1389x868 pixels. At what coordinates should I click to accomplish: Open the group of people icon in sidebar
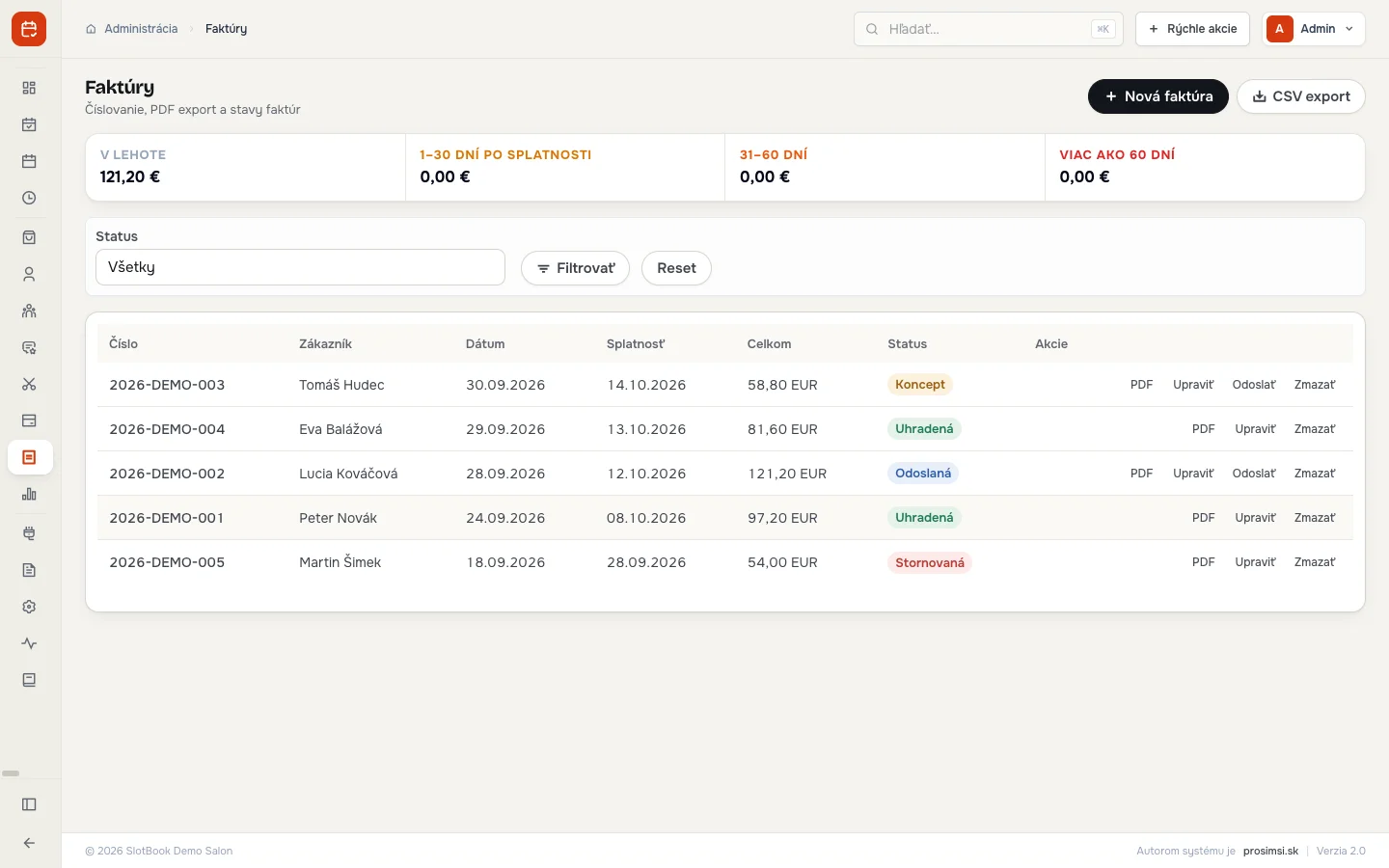[29, 311]
